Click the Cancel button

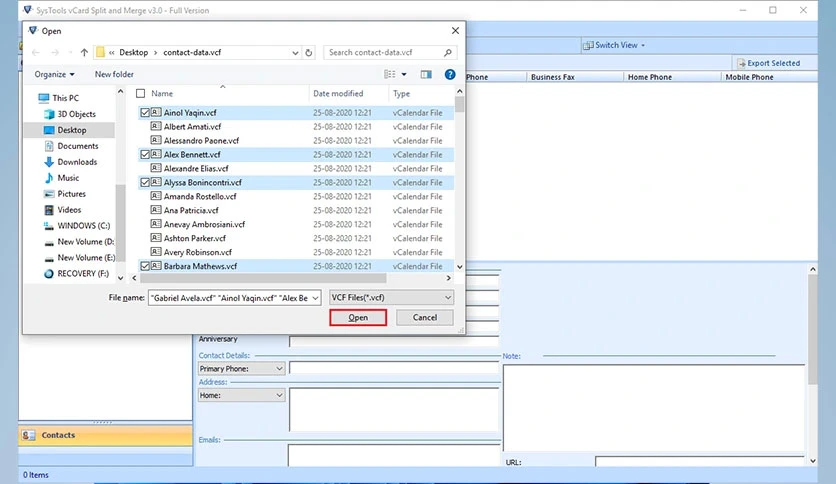point(425,317)
